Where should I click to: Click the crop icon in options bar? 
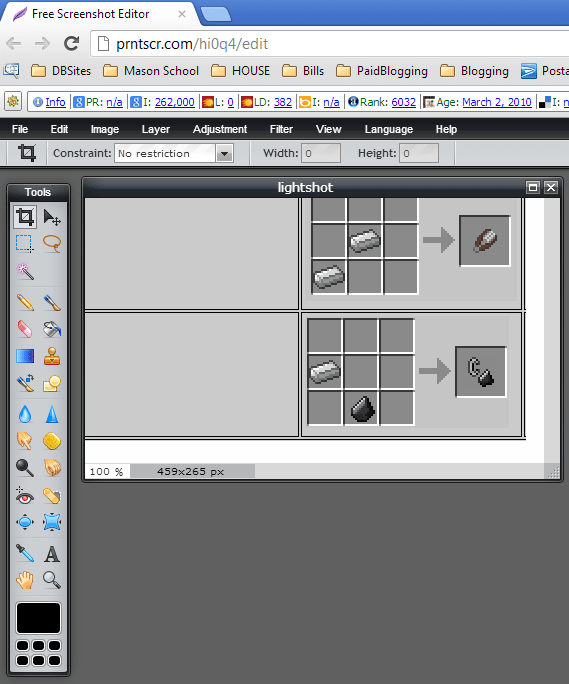[27, 153]
